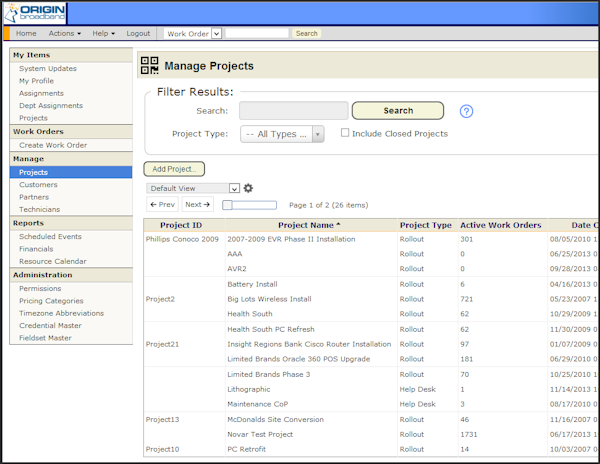The height and width of the screenshot is (464, 600).
Task: Open Assignments in sidebar
Action: click(41, 93)
